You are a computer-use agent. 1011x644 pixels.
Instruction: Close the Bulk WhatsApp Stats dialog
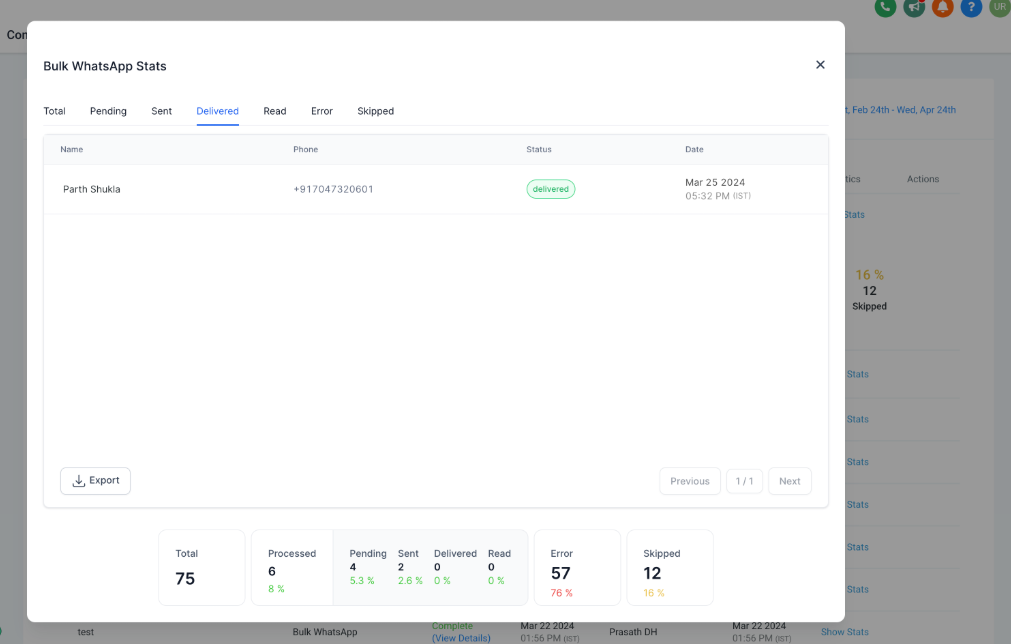pyautogui.click(x=820, y=64)
